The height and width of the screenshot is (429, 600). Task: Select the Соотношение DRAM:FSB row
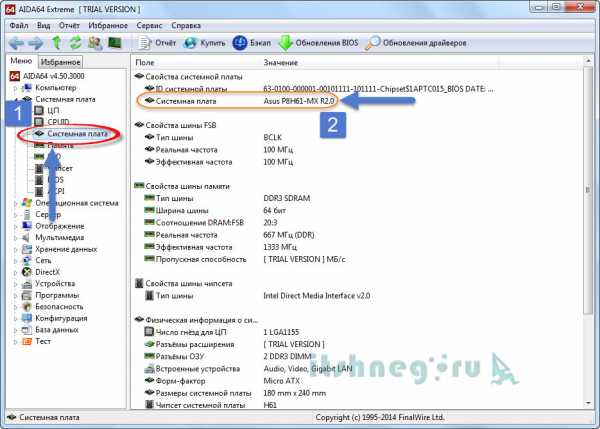[211, 223]
